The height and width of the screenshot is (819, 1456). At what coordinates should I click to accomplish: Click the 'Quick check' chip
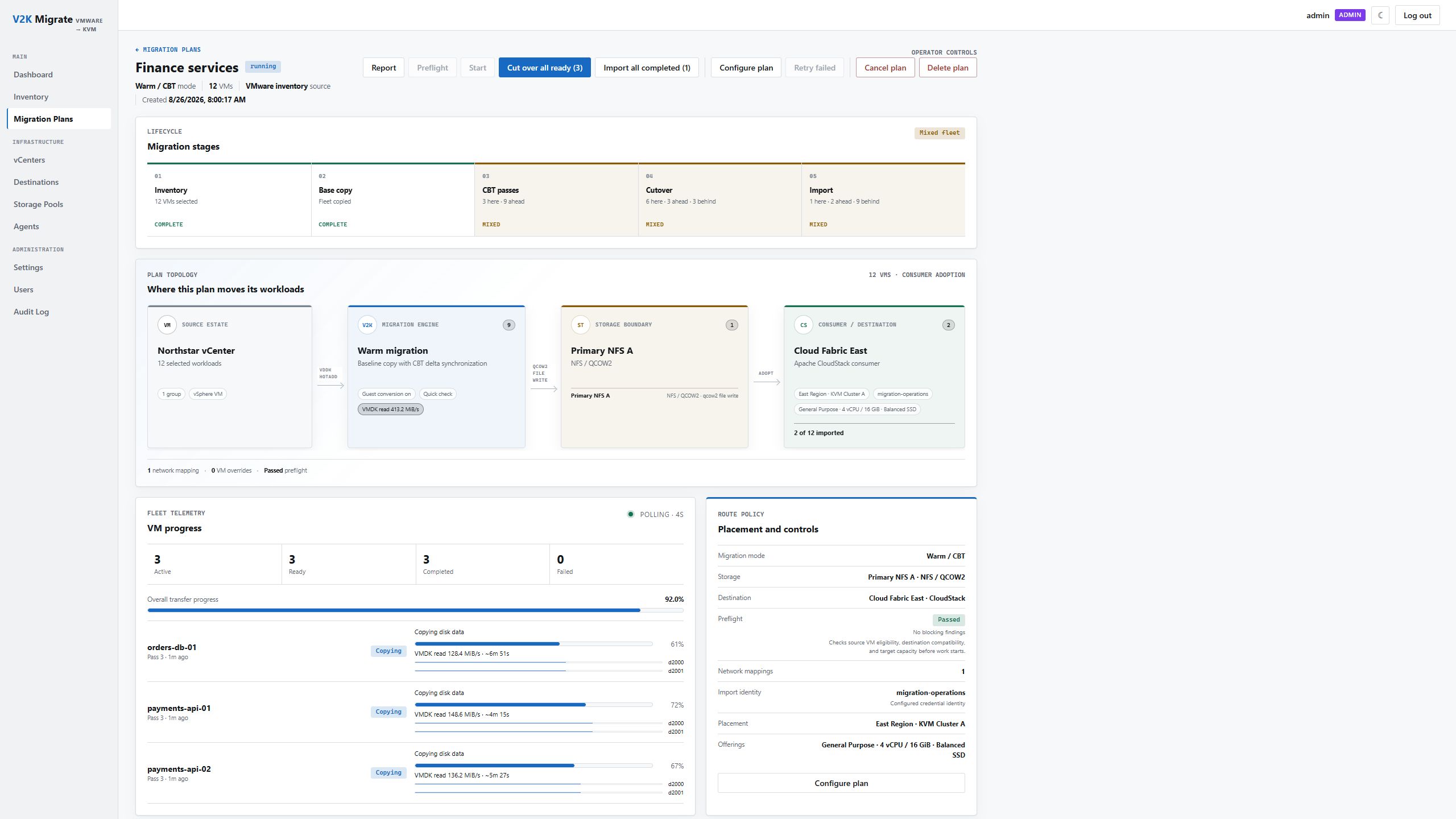click(x=438, y=394)
